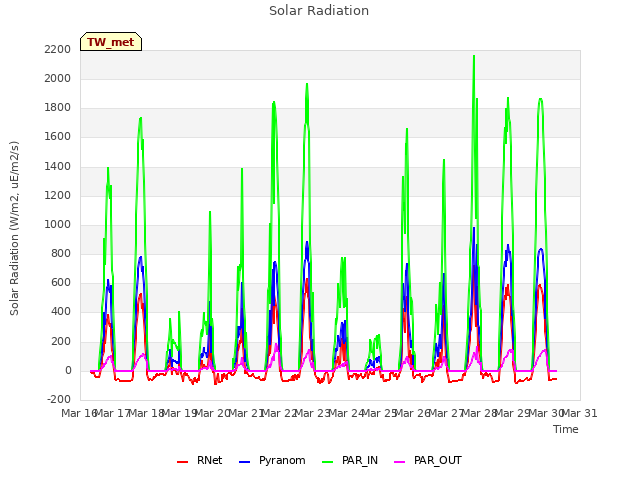
Task: Click the magenta PAR_OUT legend swatch
Action: (400, 462)
